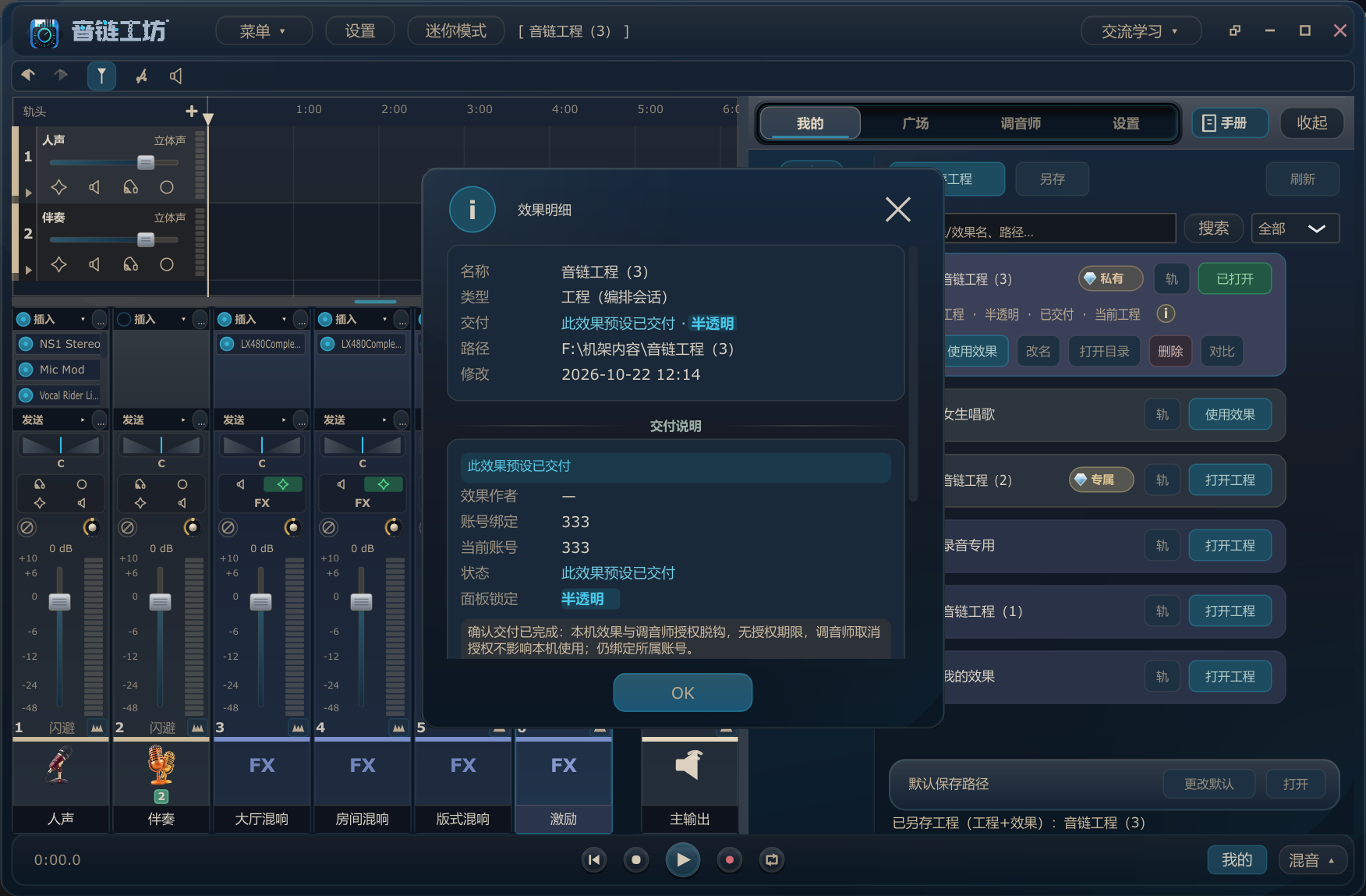Click the 主输出 speaker icon
This screenshot has width=1366, height=896.
(x=689, y=765)
